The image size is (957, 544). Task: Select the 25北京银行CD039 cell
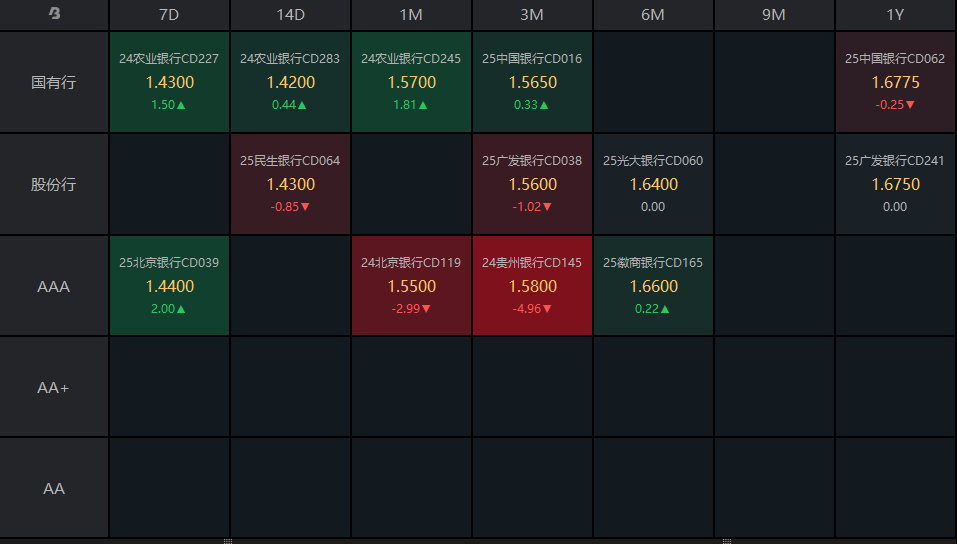coord(169,286)
